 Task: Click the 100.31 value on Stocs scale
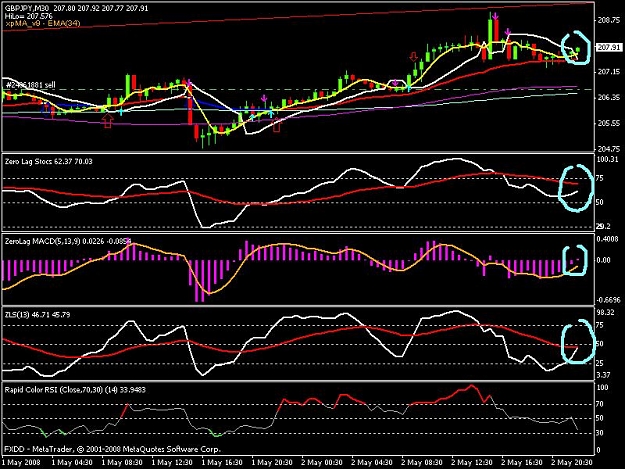tap(608, 159)
